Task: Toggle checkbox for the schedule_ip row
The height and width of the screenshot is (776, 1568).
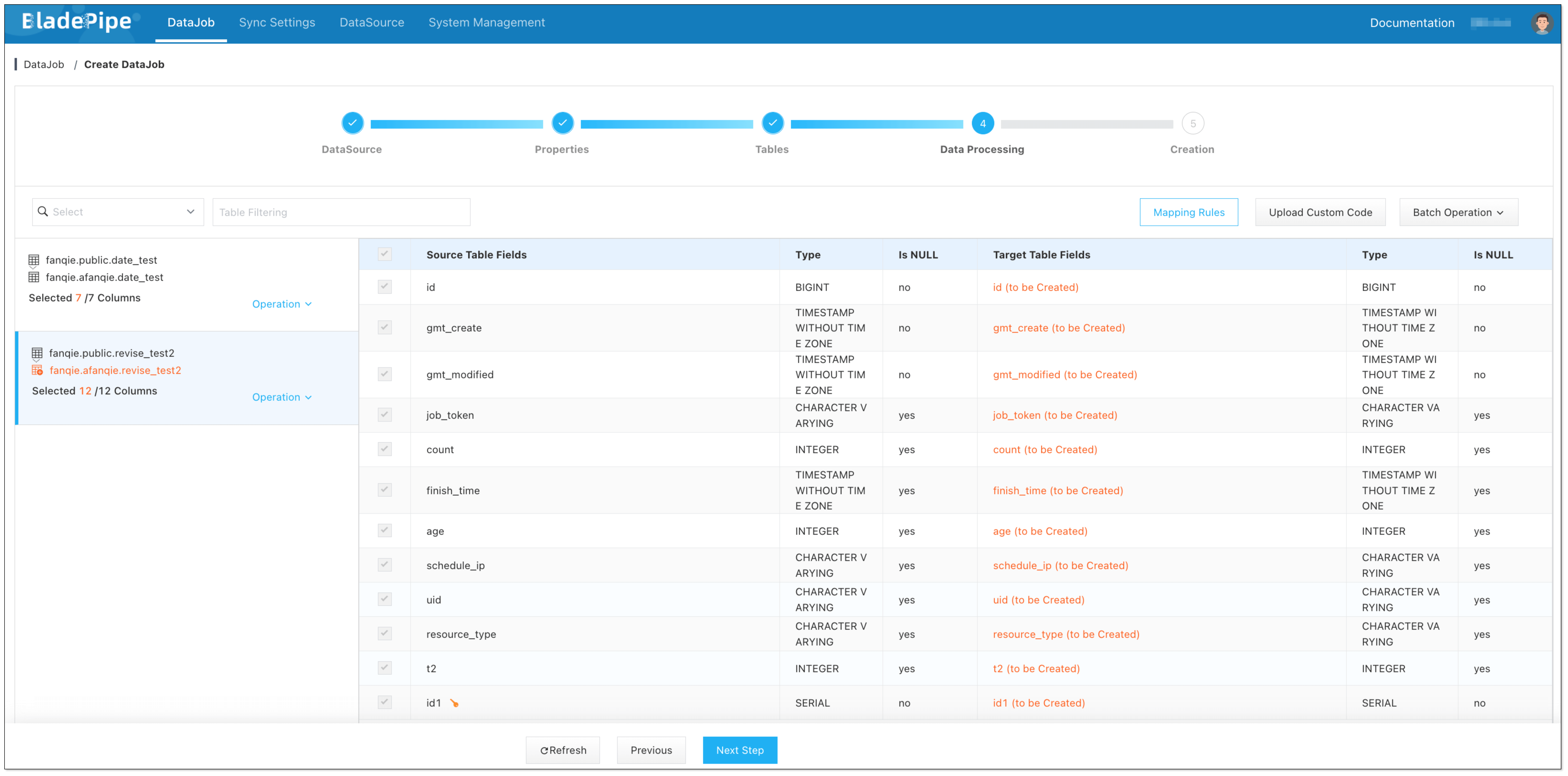Action: click(x=385, y=565)
